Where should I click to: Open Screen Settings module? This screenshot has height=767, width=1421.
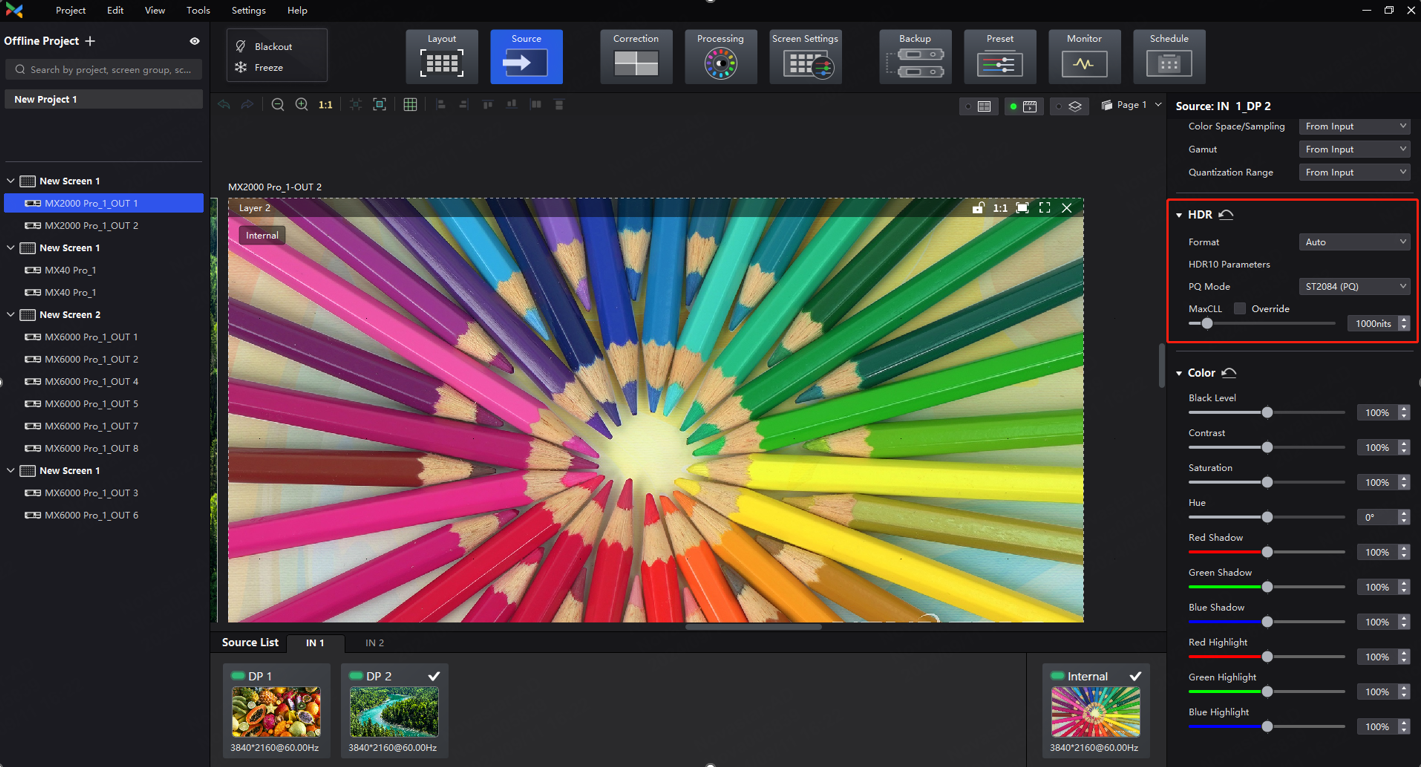pos(805,56)
